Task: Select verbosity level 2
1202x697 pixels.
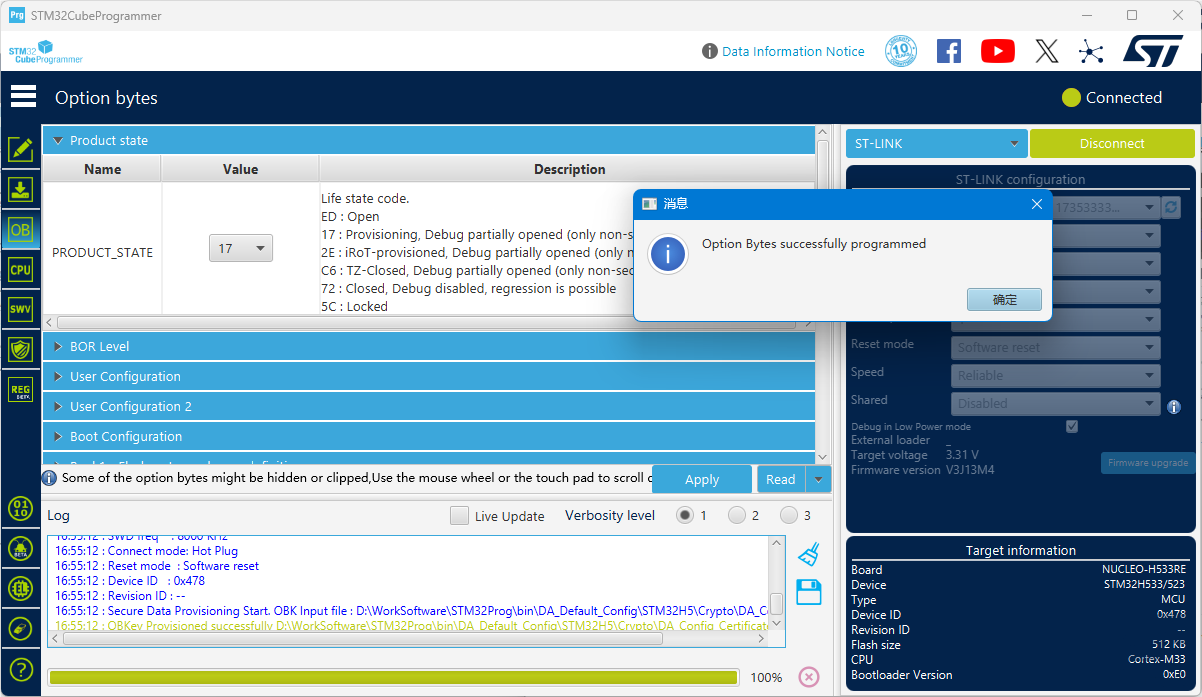Action: click(737, 515)
